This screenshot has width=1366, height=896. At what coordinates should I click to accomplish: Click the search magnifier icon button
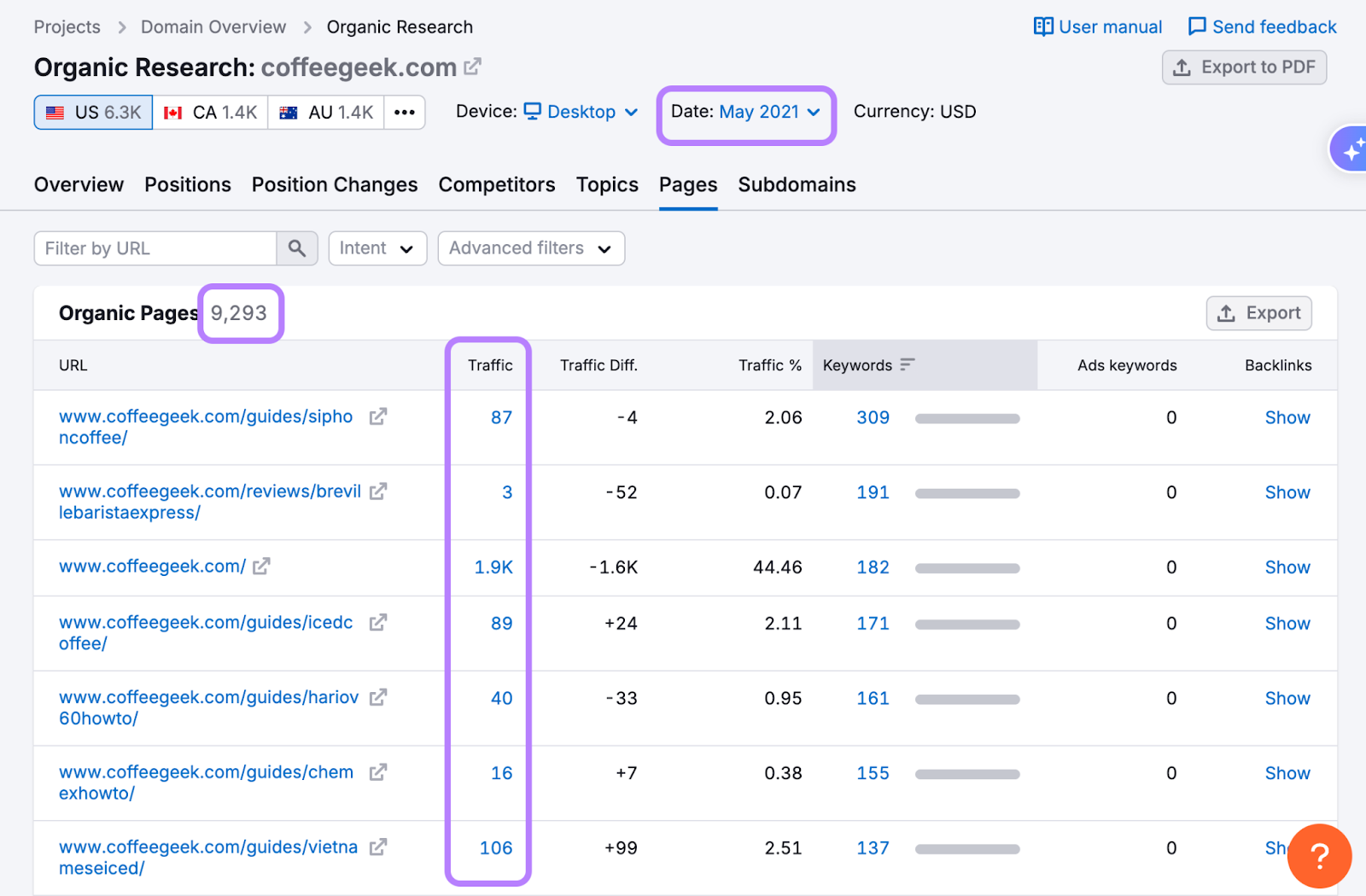(296, 248)
